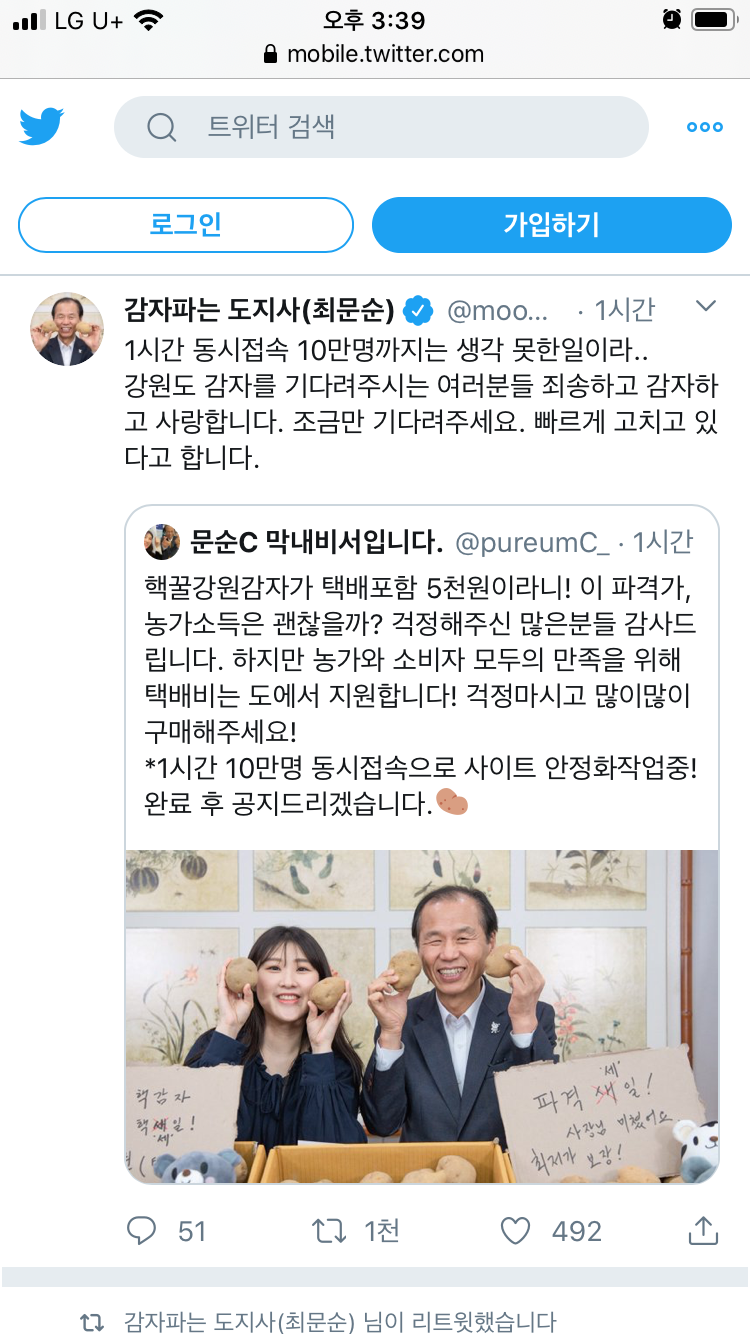The width and height of the screenshot is (750, 1334).
Task: Tap mobile.twitter.com address bar
Action: [374, 54]
